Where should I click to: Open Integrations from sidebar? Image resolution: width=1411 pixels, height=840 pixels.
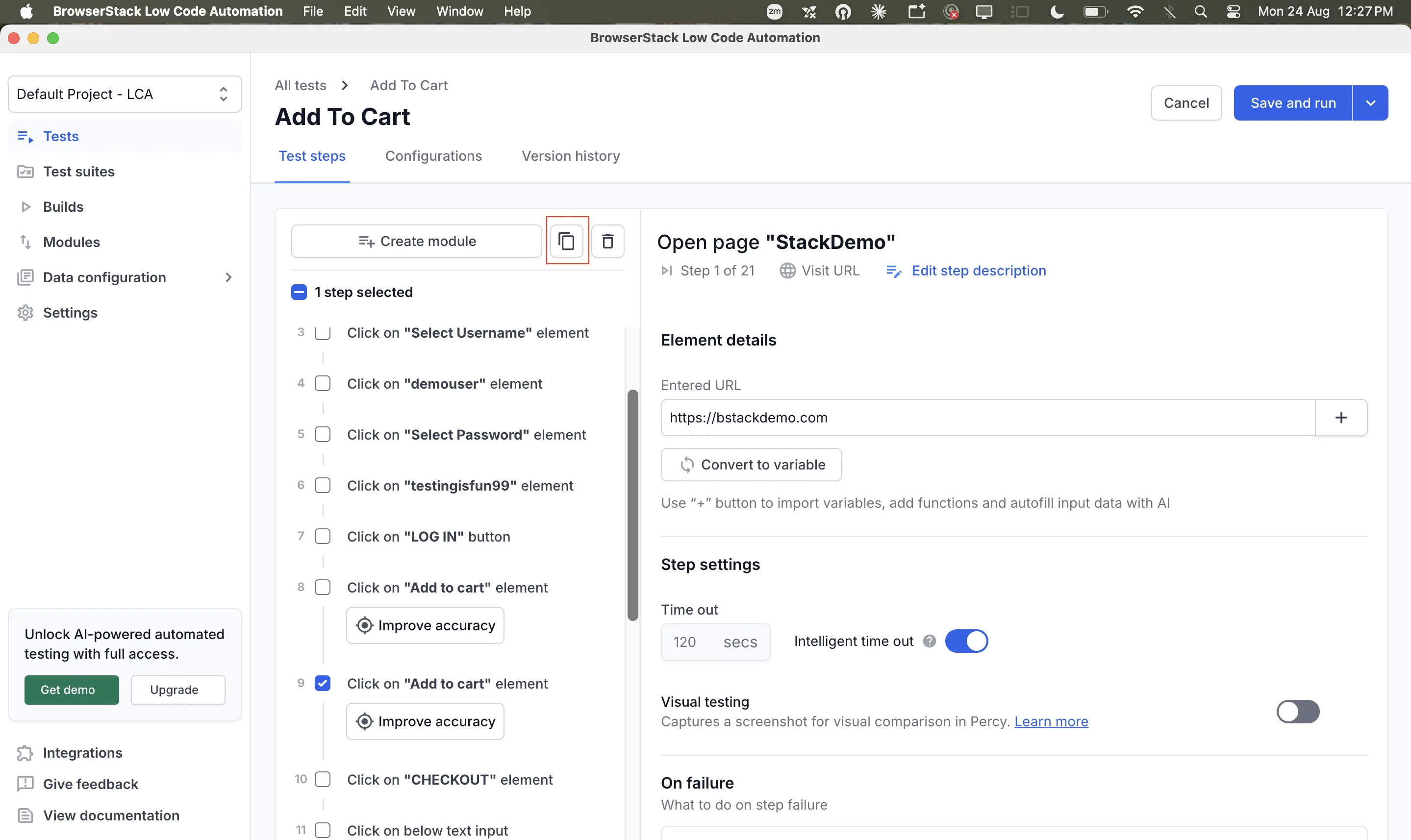(70, 753)
